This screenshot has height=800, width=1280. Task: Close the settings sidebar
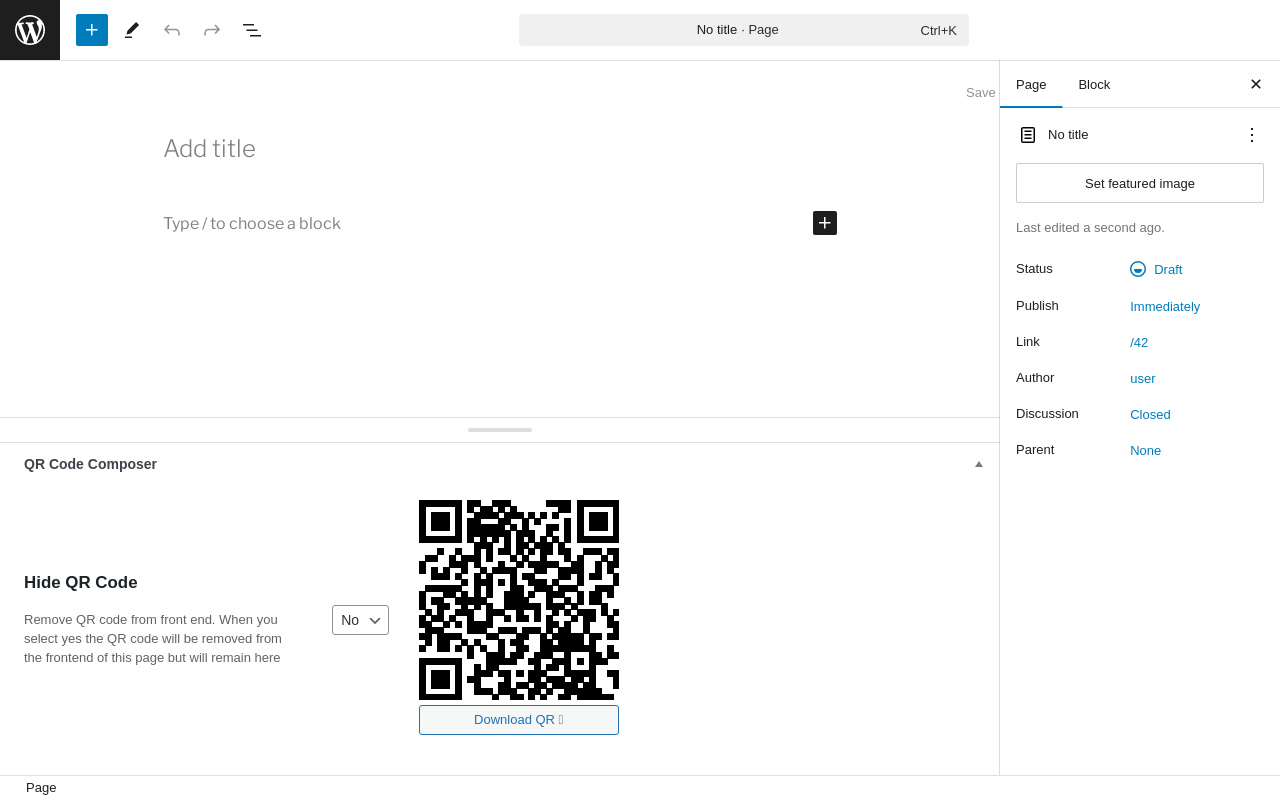[1256, 84]
